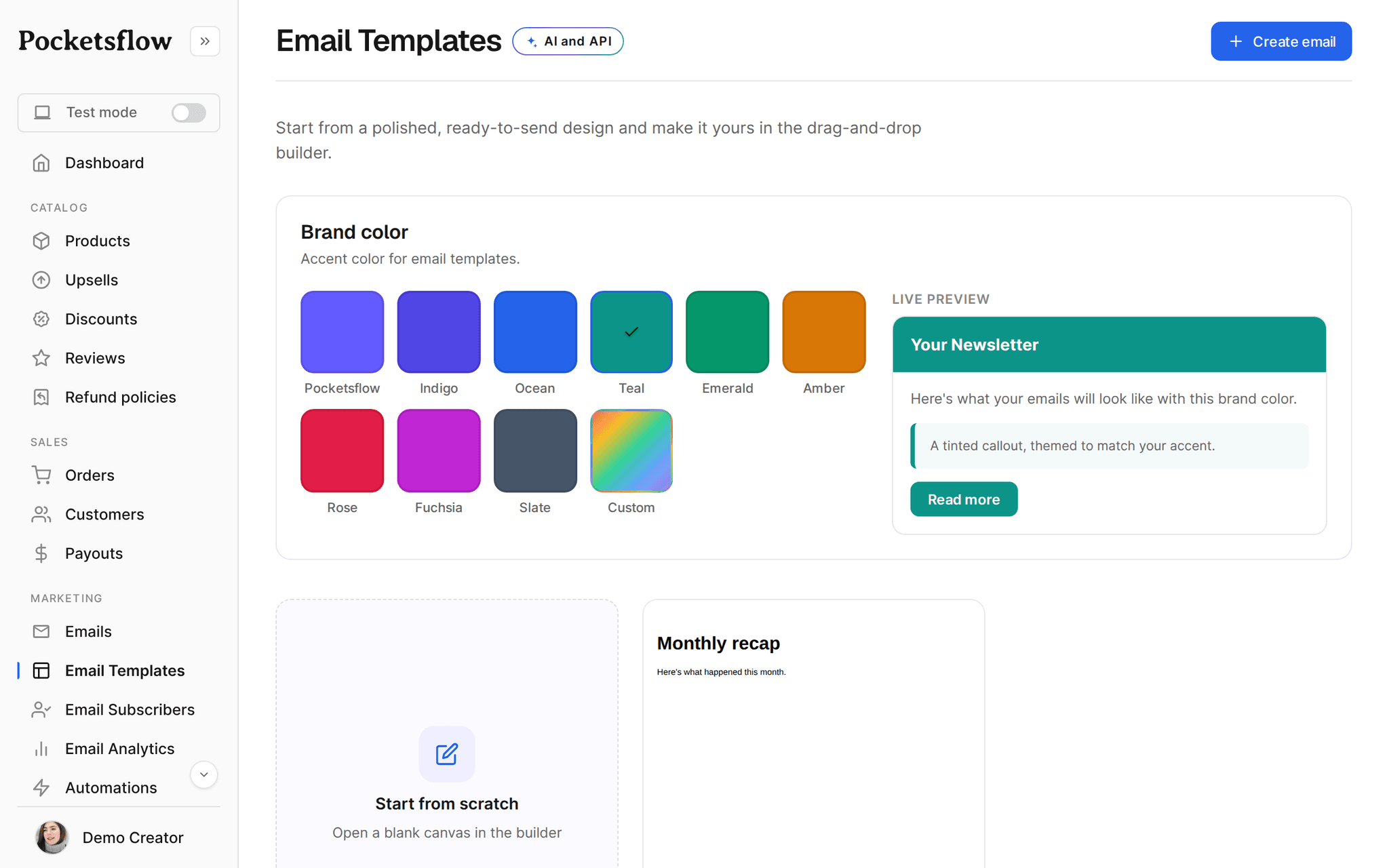Open the Monthly recap template card
This screenshot has height=868, width=1389.
[x=814, y=734]
